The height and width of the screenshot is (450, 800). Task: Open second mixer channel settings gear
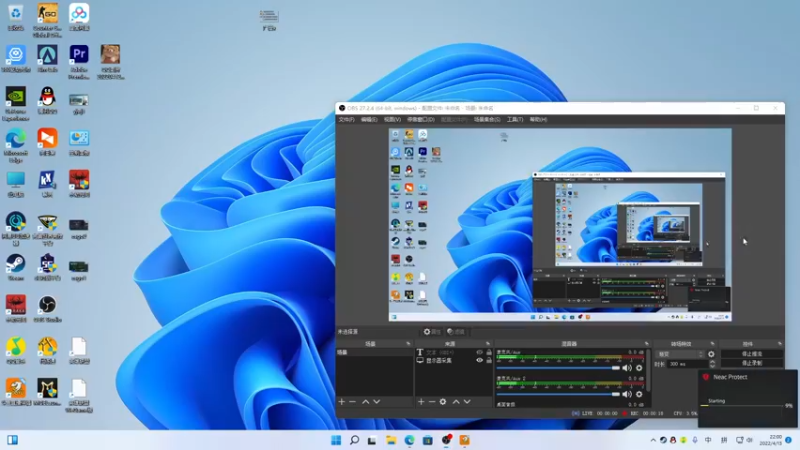639,394
